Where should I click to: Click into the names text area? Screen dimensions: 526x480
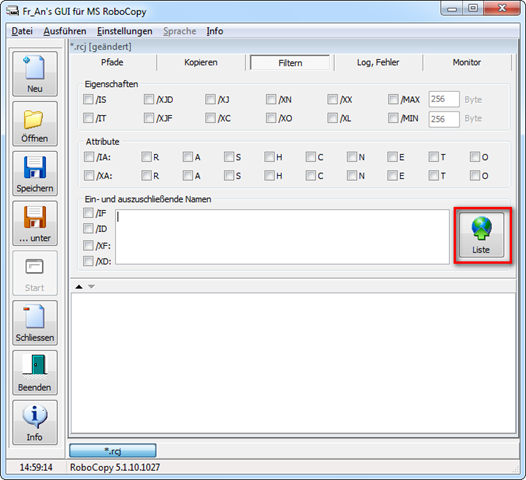tap(282, 237)
